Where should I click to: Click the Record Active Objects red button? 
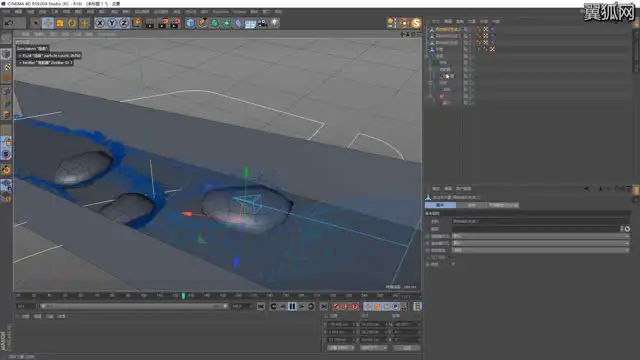(x=336, y=306)
